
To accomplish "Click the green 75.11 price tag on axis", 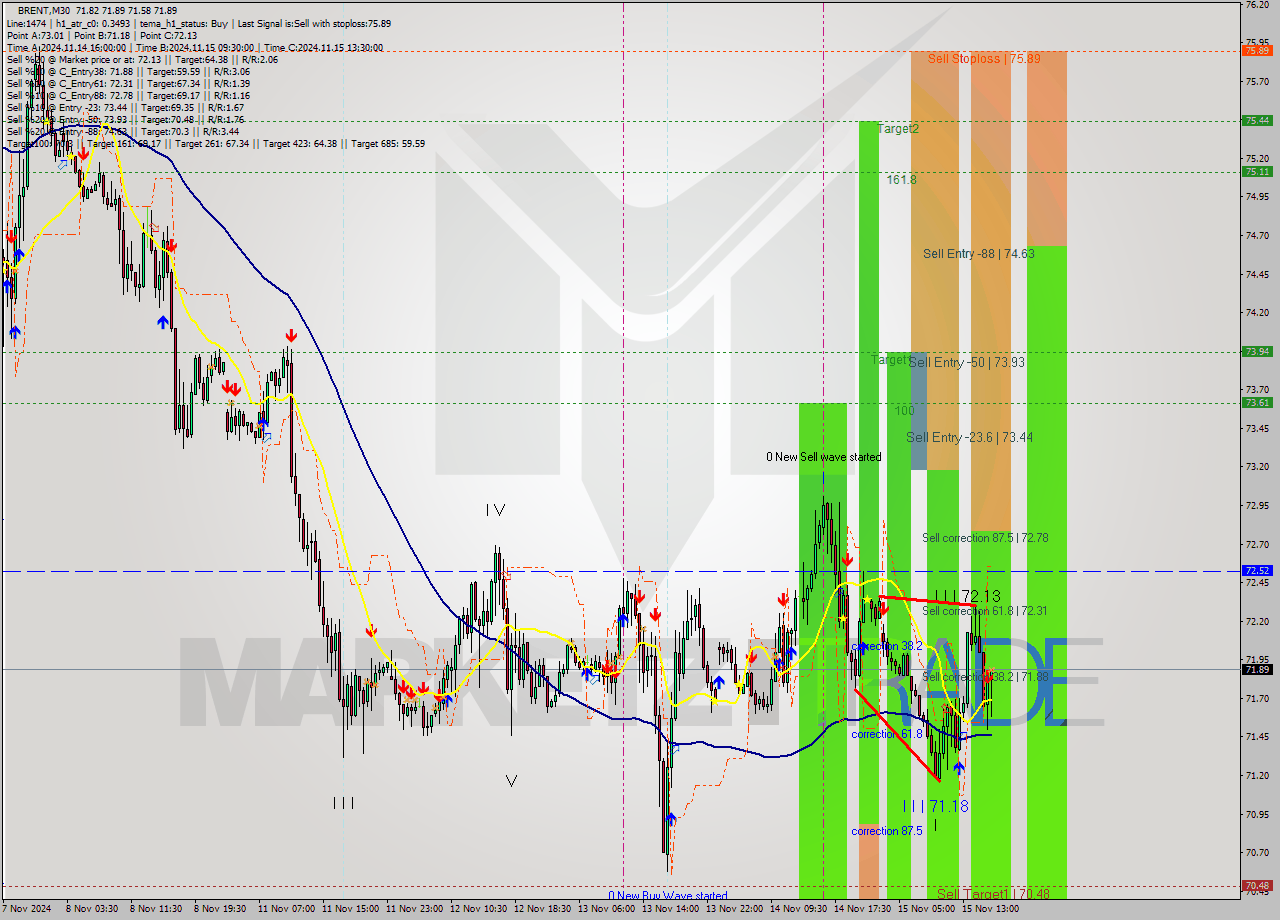I will point(1257,171).
